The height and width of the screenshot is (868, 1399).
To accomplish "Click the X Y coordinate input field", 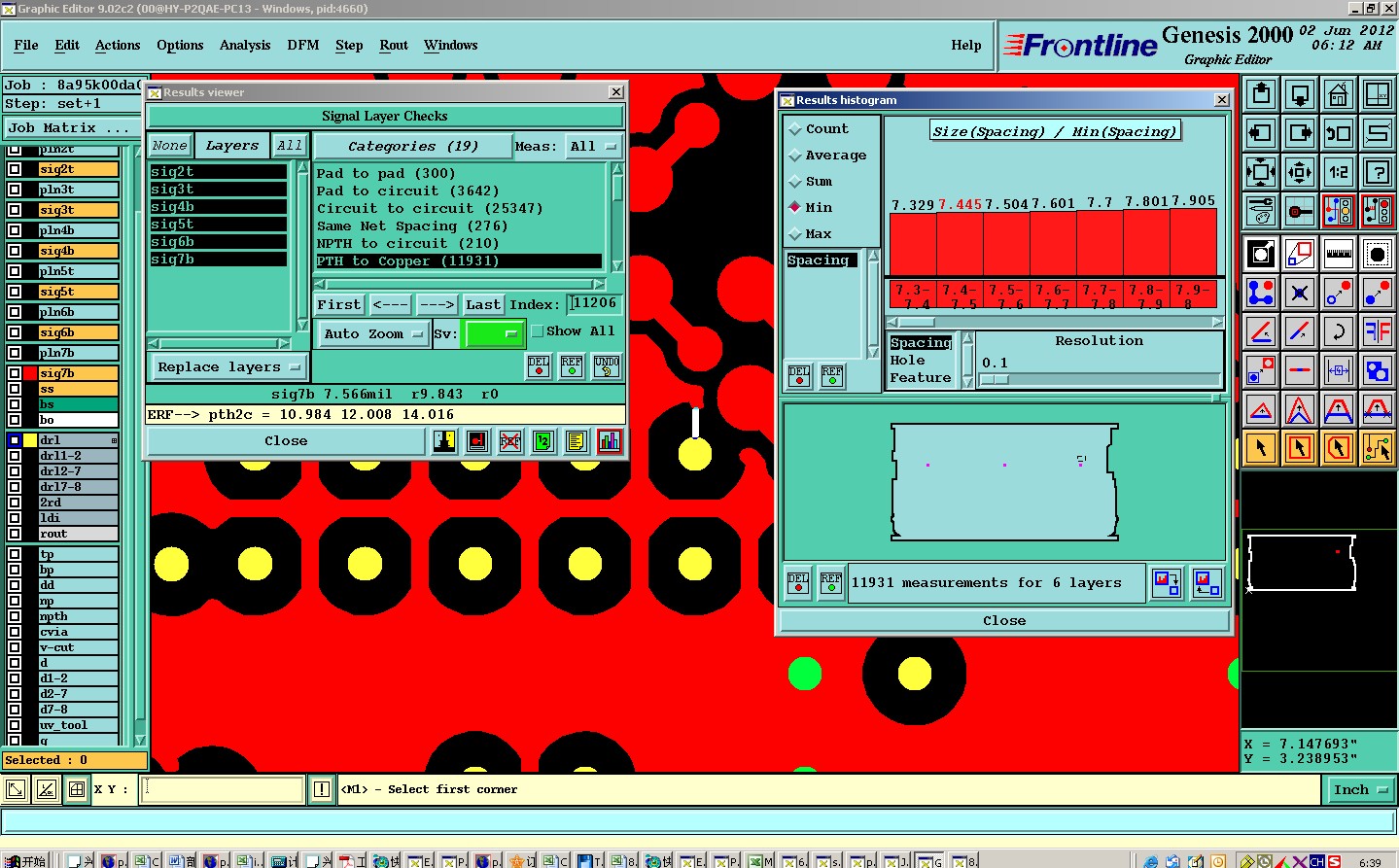I will click(223, 789).
